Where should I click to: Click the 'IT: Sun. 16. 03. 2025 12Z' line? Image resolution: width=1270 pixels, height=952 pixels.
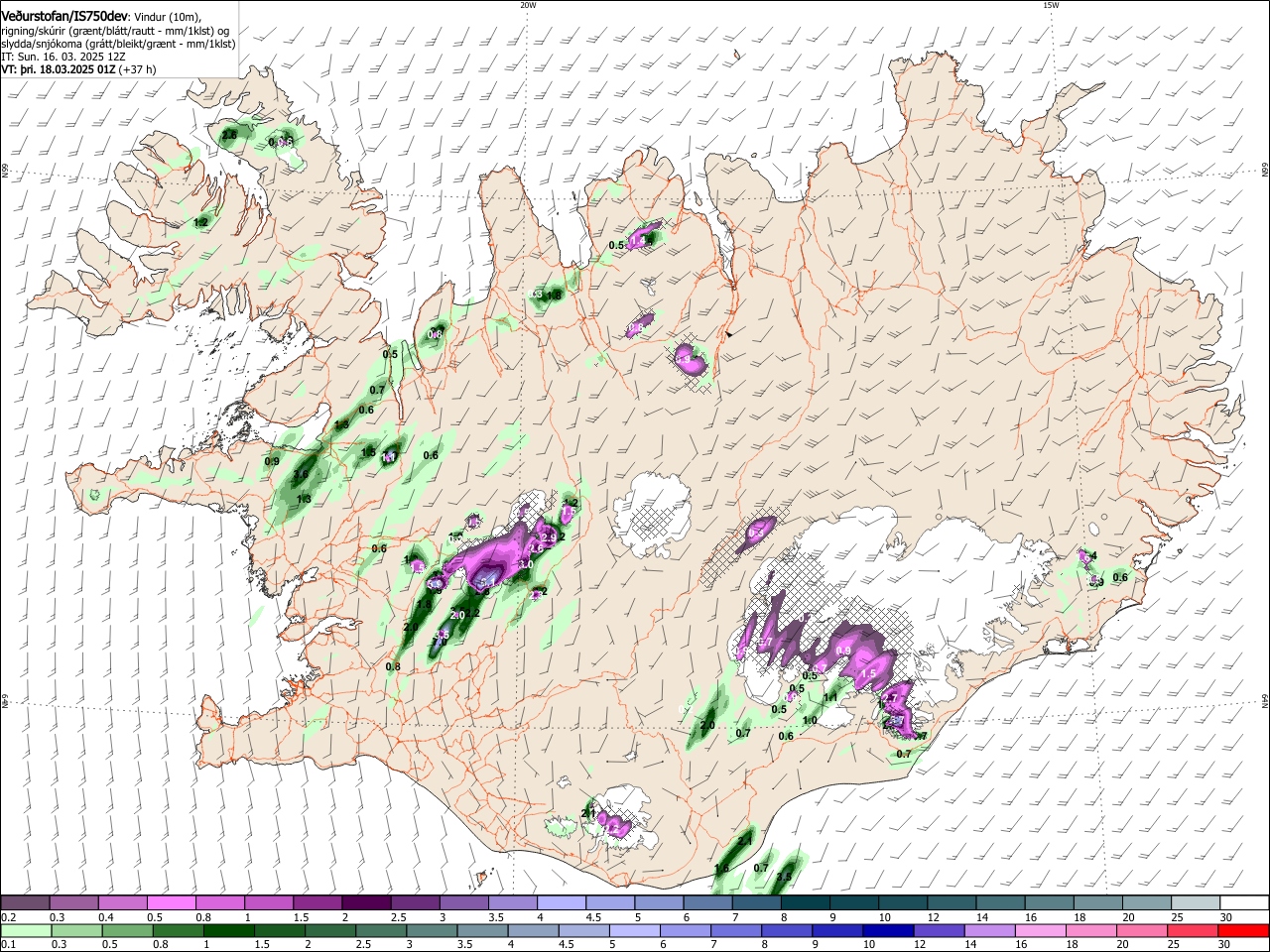[63, 57]
